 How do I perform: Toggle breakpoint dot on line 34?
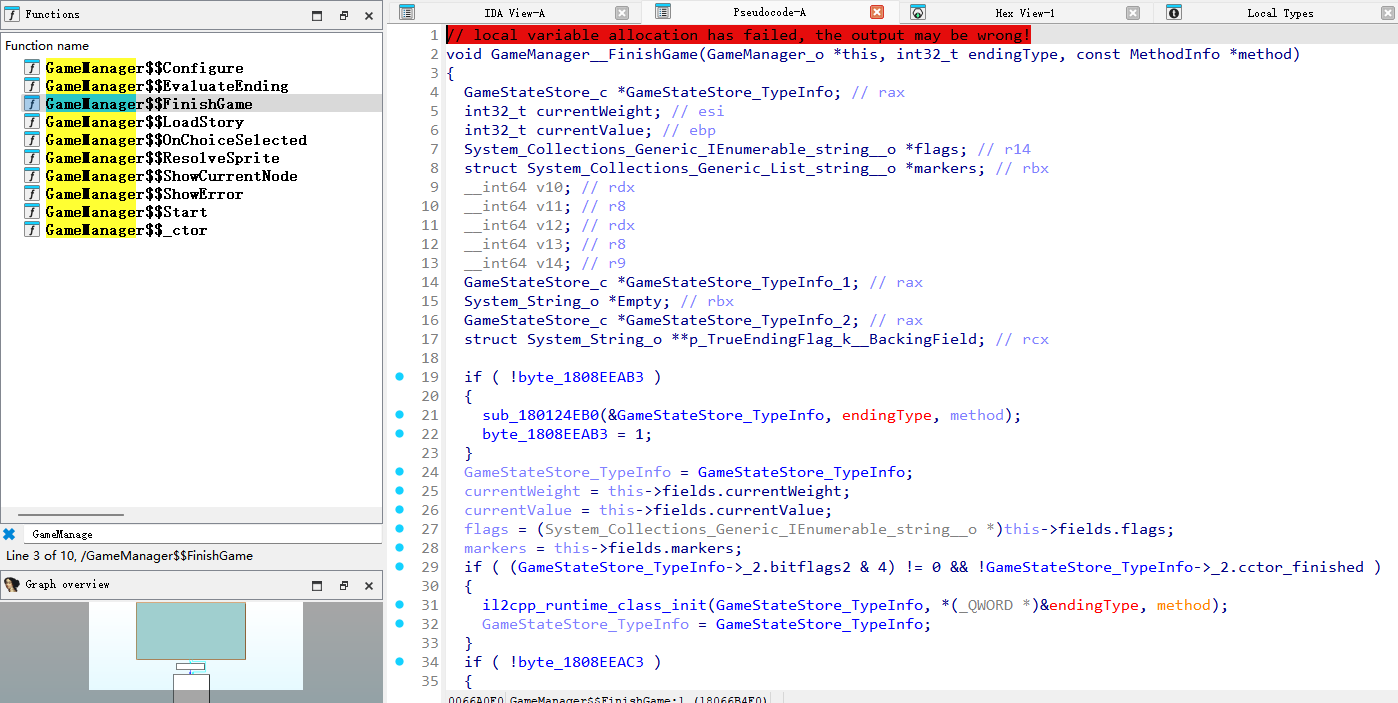pyautogui.click(x=400, y=662)
